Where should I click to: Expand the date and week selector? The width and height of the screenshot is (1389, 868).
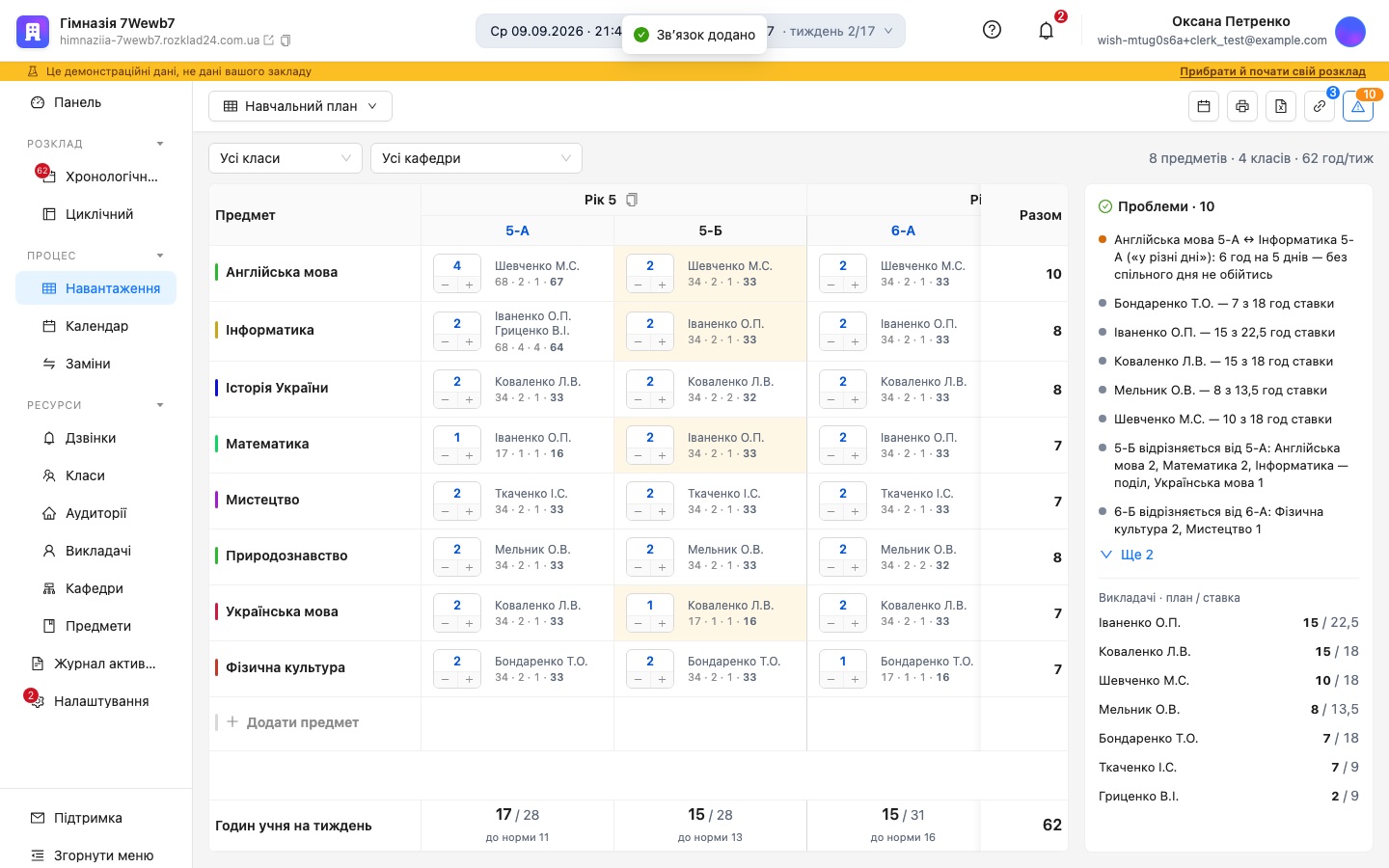click(691, 31)
